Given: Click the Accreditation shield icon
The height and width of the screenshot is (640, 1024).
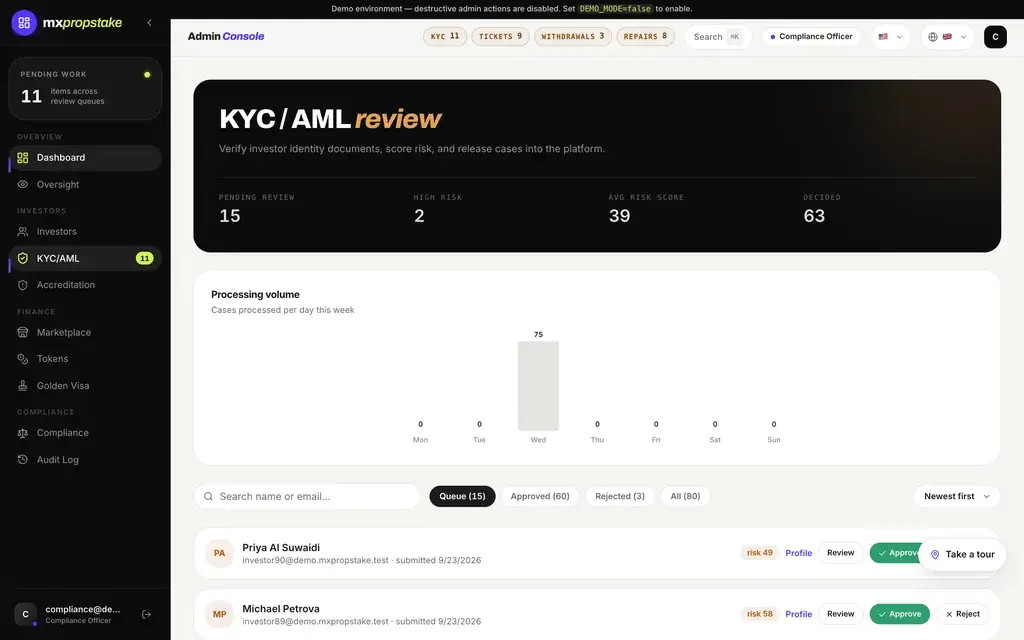Looking at the screenshot, I should click(x=23, y=285).
